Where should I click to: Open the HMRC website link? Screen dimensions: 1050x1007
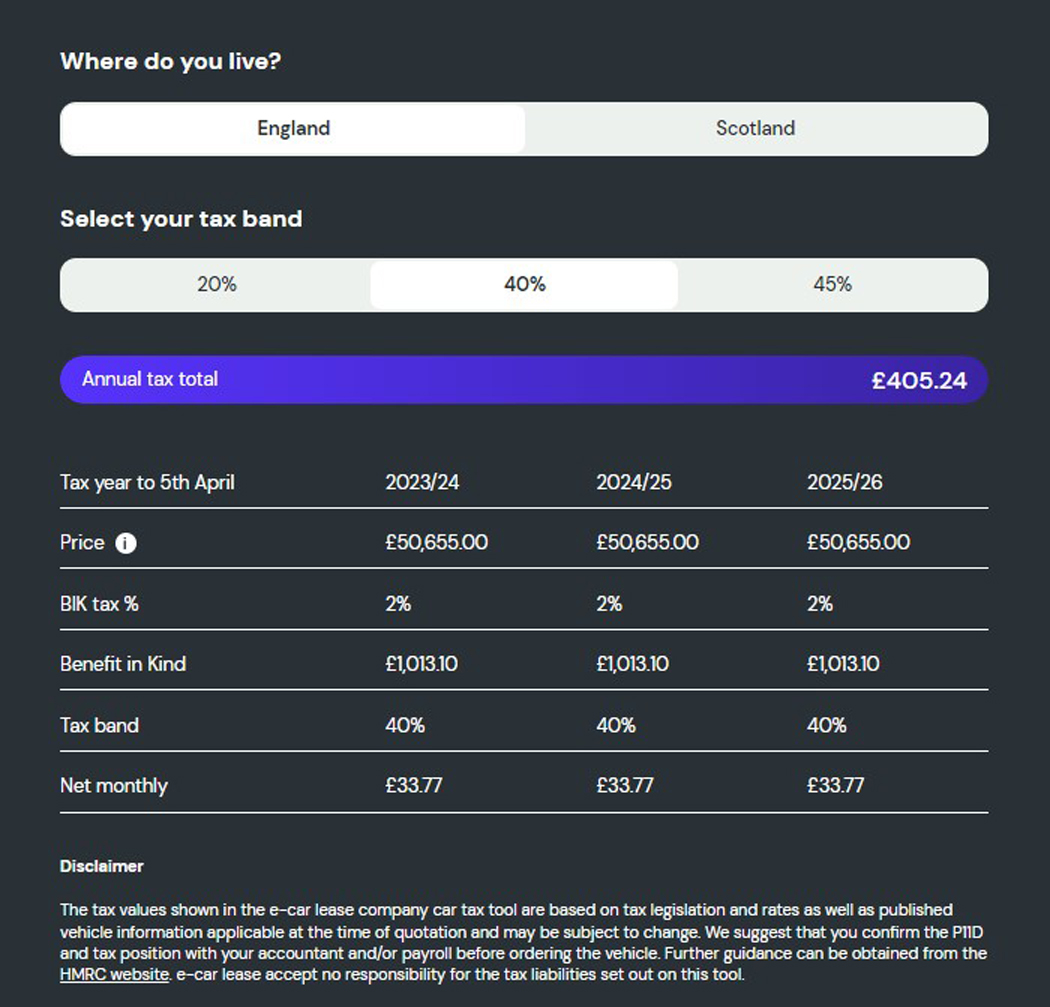[115, 974]
